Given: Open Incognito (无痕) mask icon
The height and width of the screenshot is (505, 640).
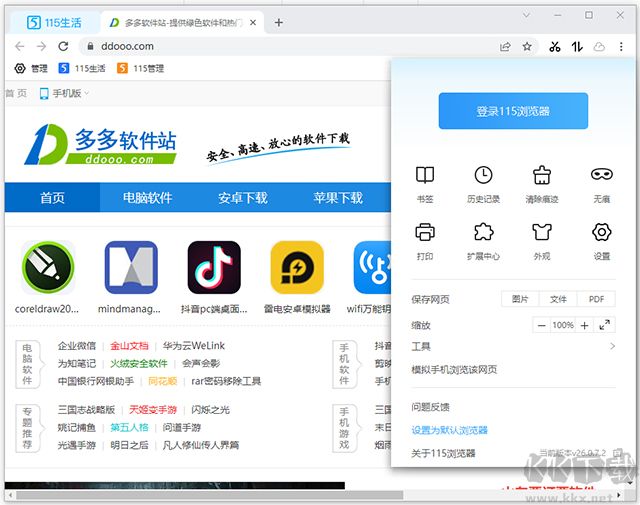Looking at the screenshot, I should tap(602, 174).
